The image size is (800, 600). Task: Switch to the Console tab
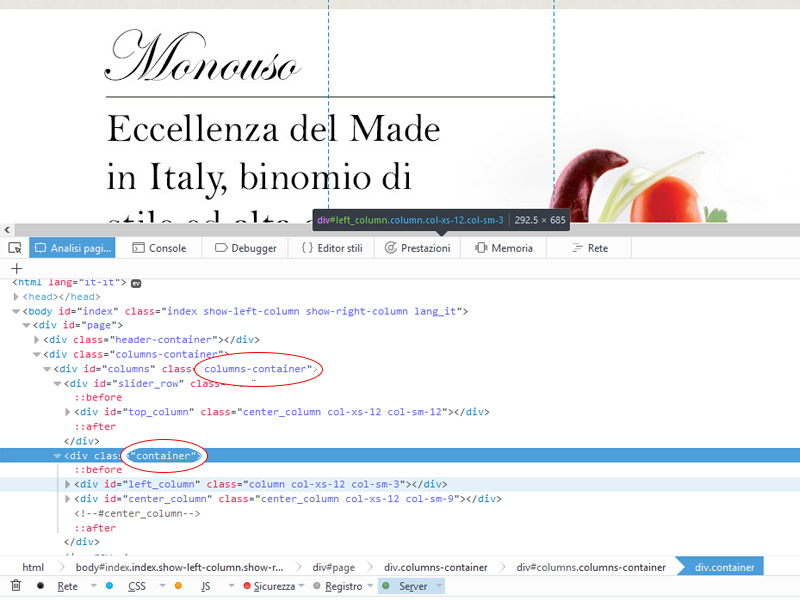tap(159, 248)
